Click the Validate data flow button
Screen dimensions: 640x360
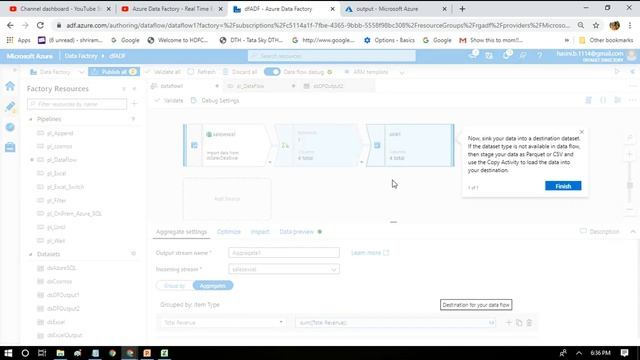[169, 100]
